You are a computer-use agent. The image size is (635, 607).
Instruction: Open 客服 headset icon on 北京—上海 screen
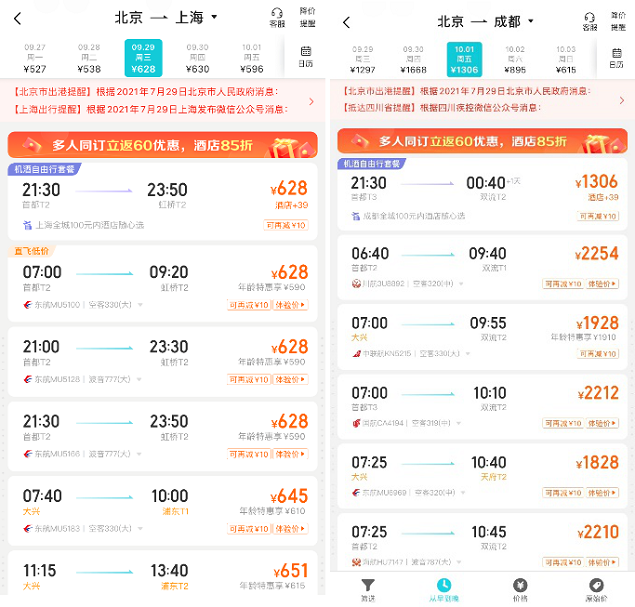(x=277, y=17)
